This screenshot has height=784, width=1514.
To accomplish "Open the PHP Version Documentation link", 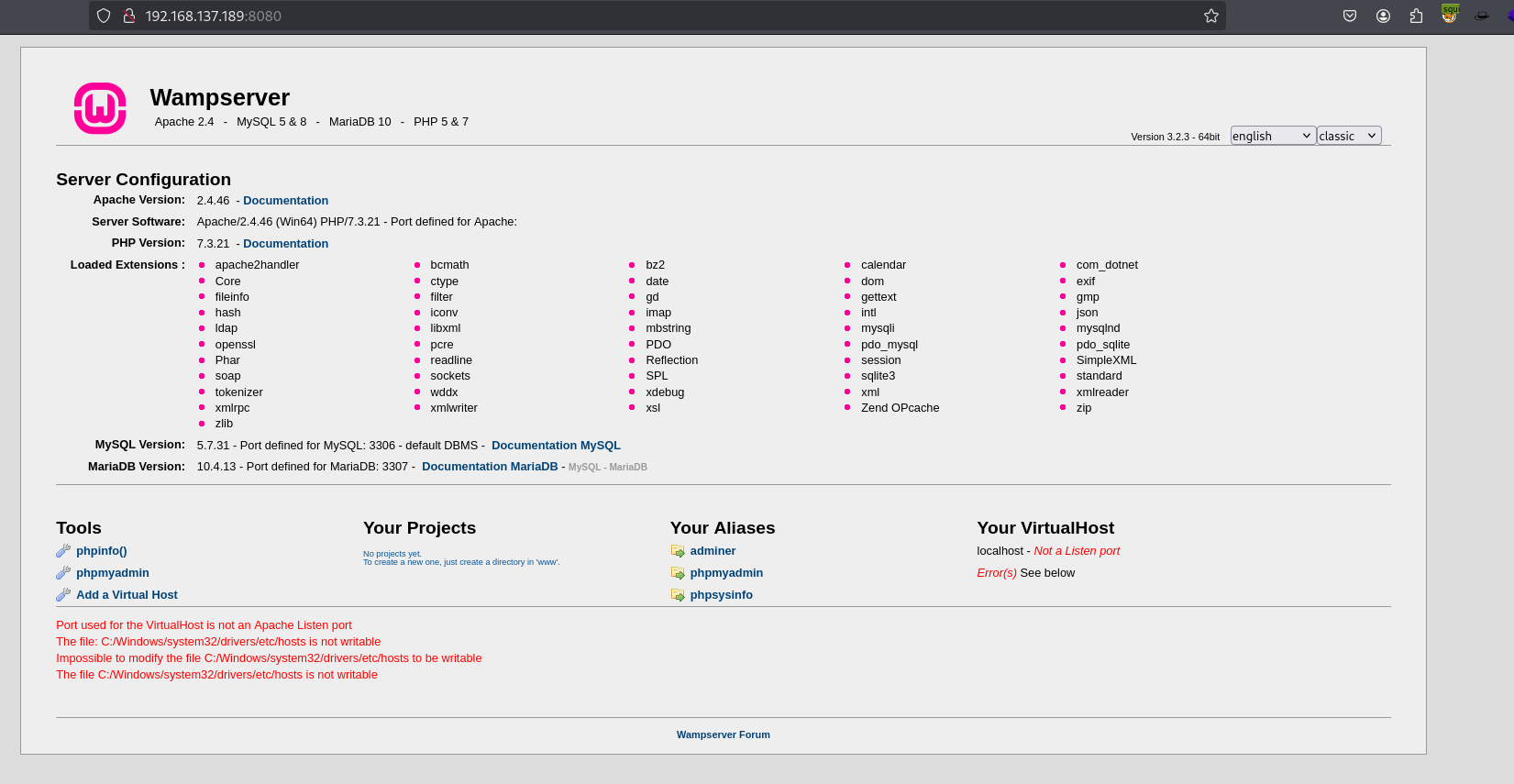I will coord(285,244).
